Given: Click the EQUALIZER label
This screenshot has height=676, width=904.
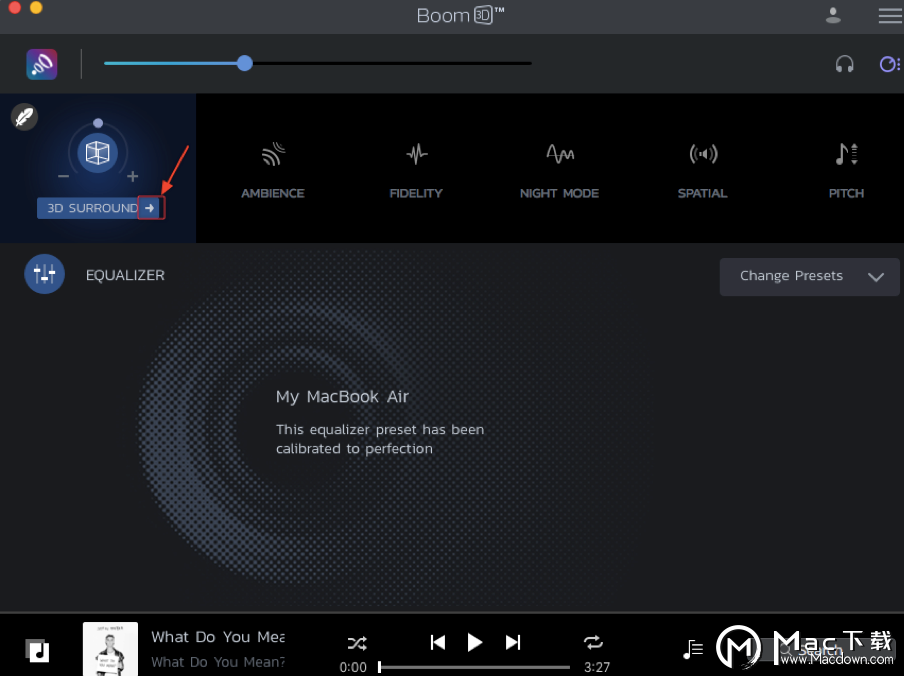Looking at the screenshot, I should click(x=125, y=275).
